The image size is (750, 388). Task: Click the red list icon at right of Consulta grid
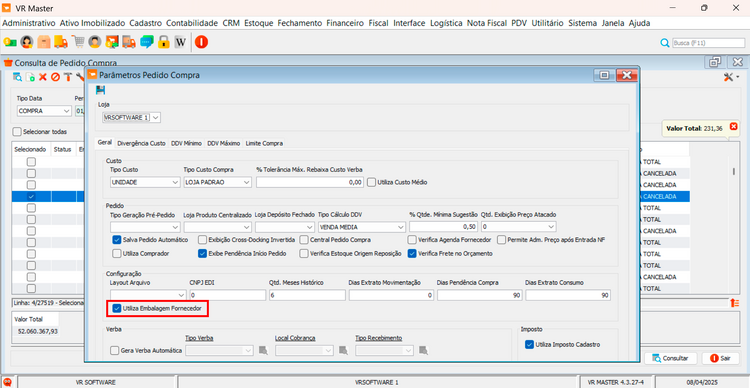click(x=735, y=303)
